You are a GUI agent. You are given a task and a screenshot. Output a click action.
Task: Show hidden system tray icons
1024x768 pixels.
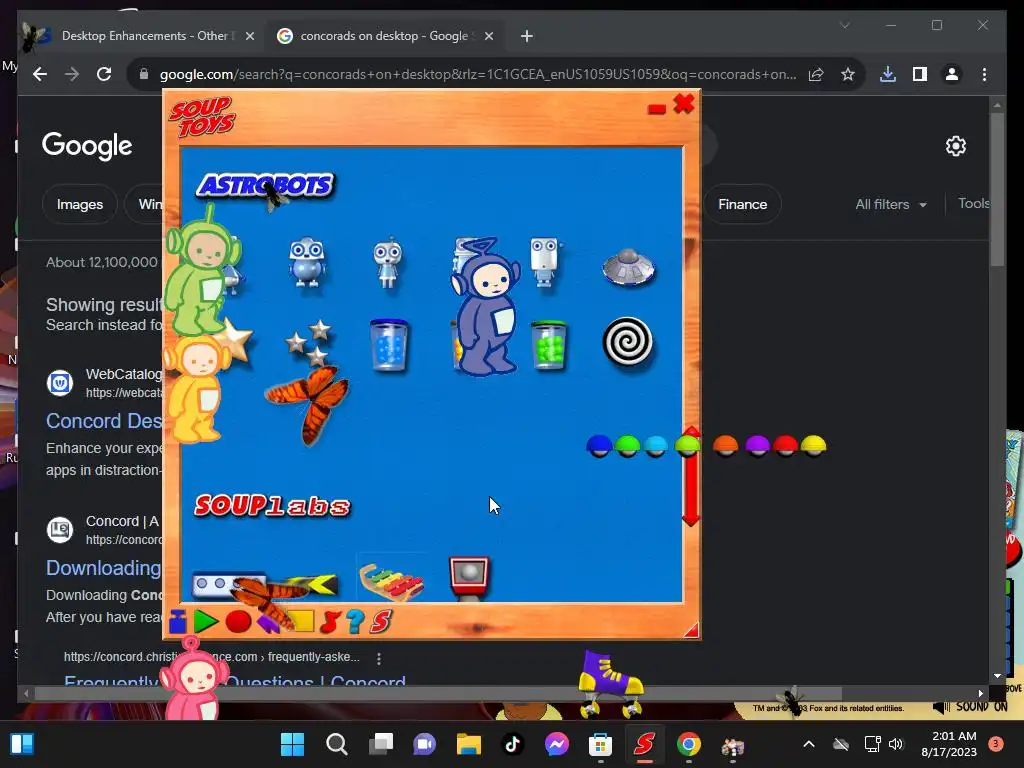(808, 744)
